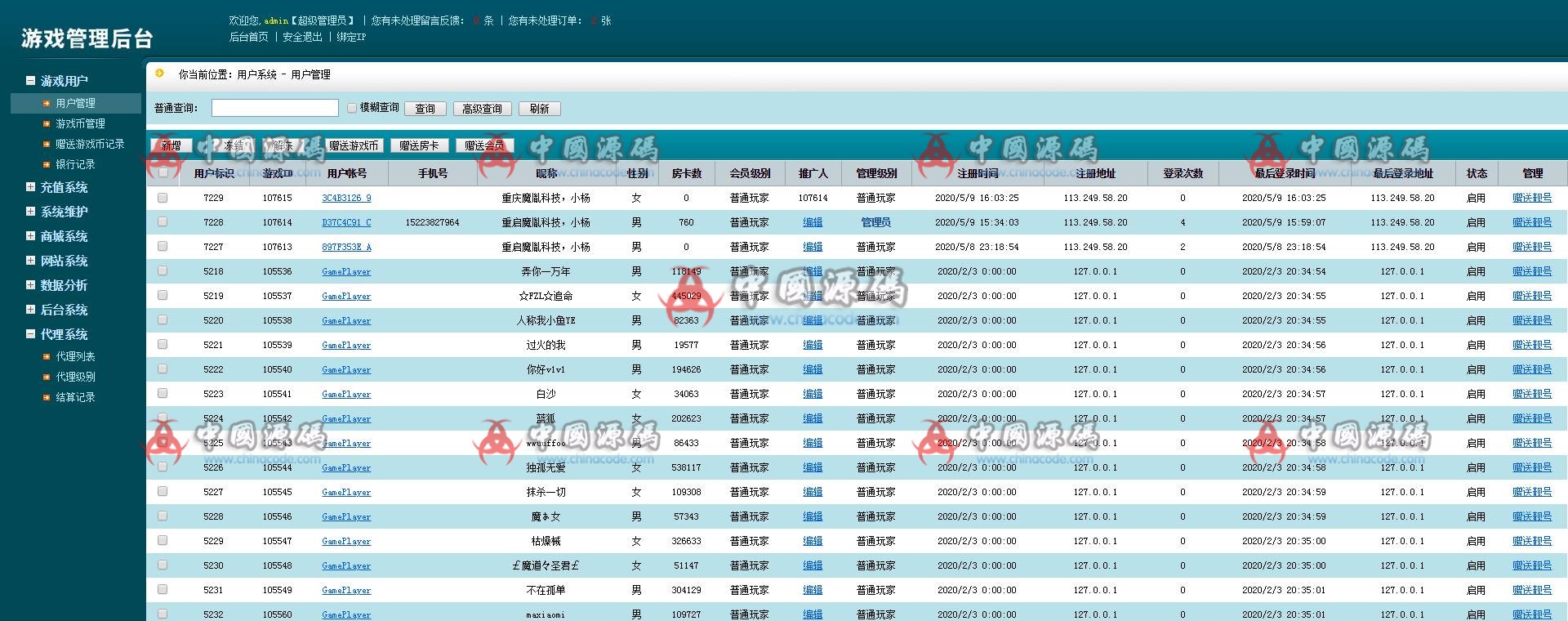Click the 房卡数 column header
This screenshot has width=1568, height=621.
(687, 173)
